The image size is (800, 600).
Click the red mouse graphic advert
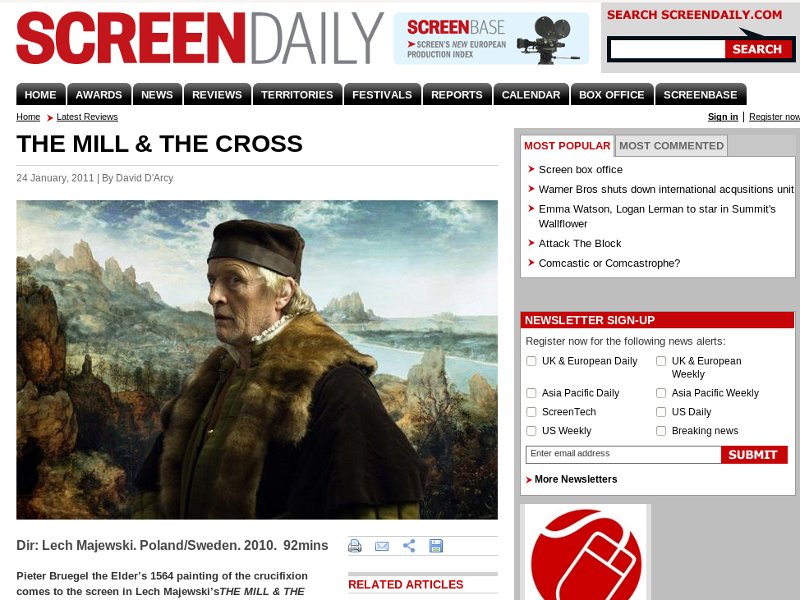(x=586, y=552)
